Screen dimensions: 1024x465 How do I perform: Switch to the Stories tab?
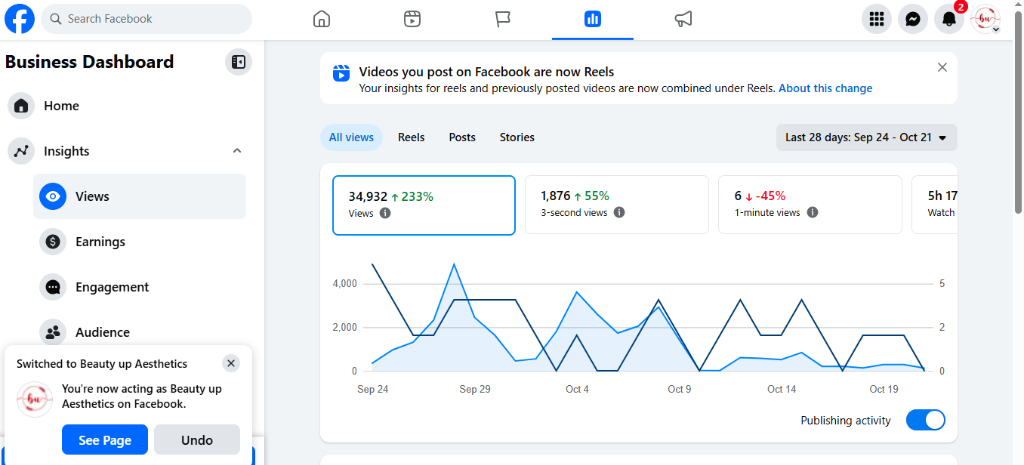point(517,137)
